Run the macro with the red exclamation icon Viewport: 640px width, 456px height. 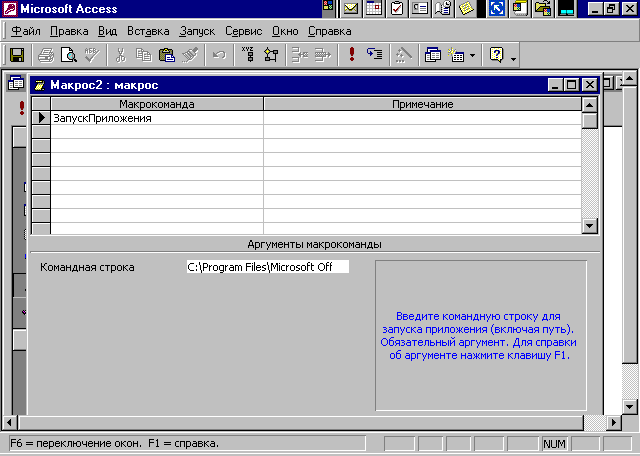[352, 54]
